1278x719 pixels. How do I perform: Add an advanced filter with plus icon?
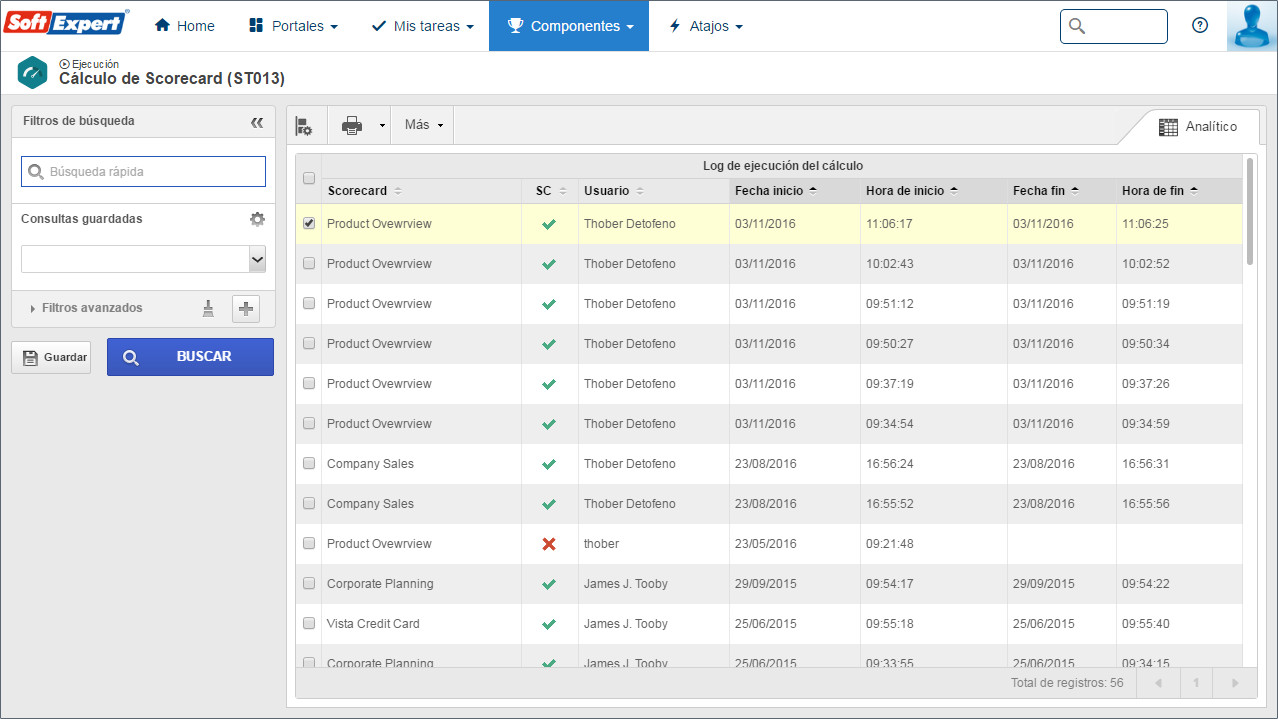coord(246,309)
